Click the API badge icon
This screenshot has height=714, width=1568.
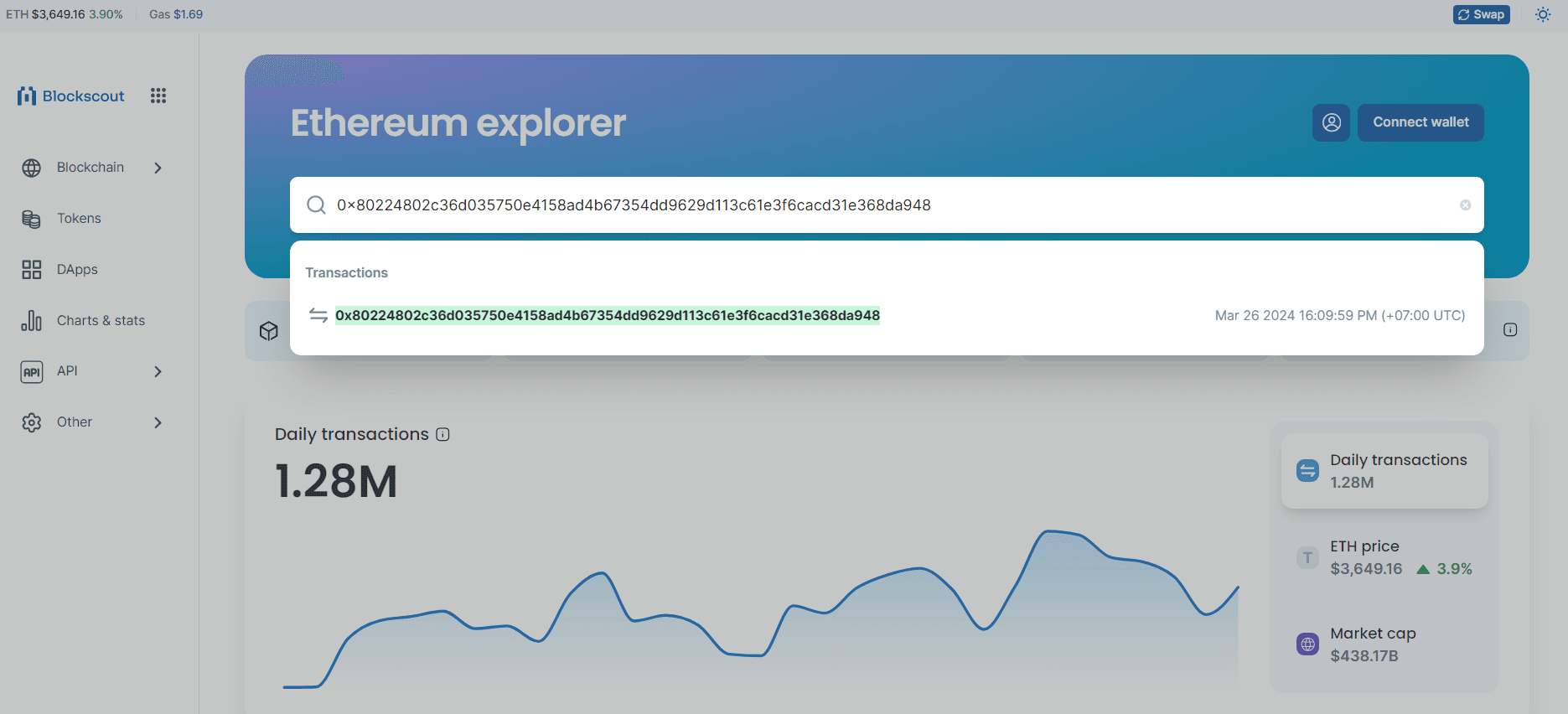click(x=32, y=371)
